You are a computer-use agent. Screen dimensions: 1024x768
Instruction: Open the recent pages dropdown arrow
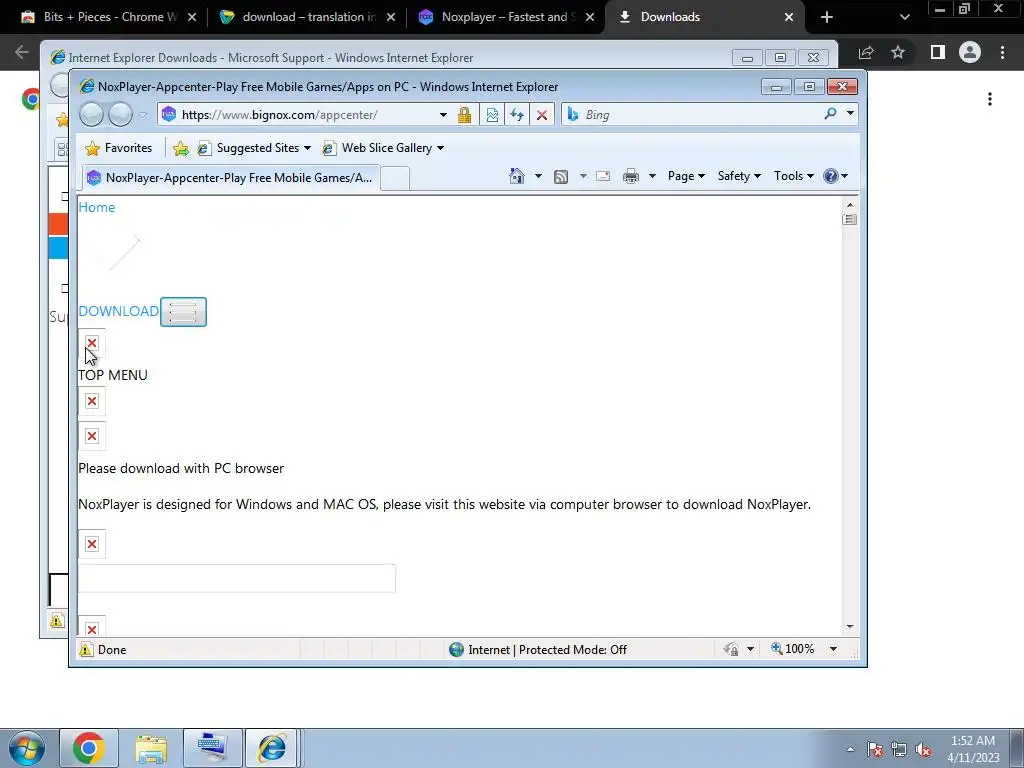click(x=142, y=115)
